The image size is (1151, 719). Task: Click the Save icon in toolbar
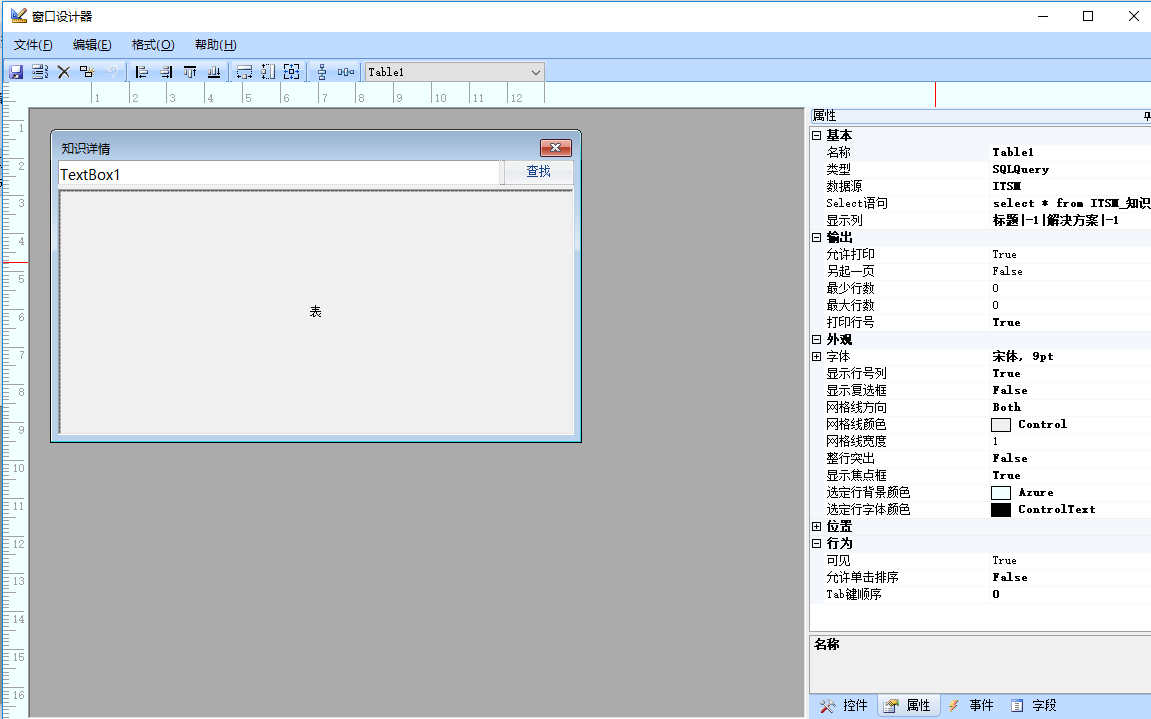coord(16,72)
